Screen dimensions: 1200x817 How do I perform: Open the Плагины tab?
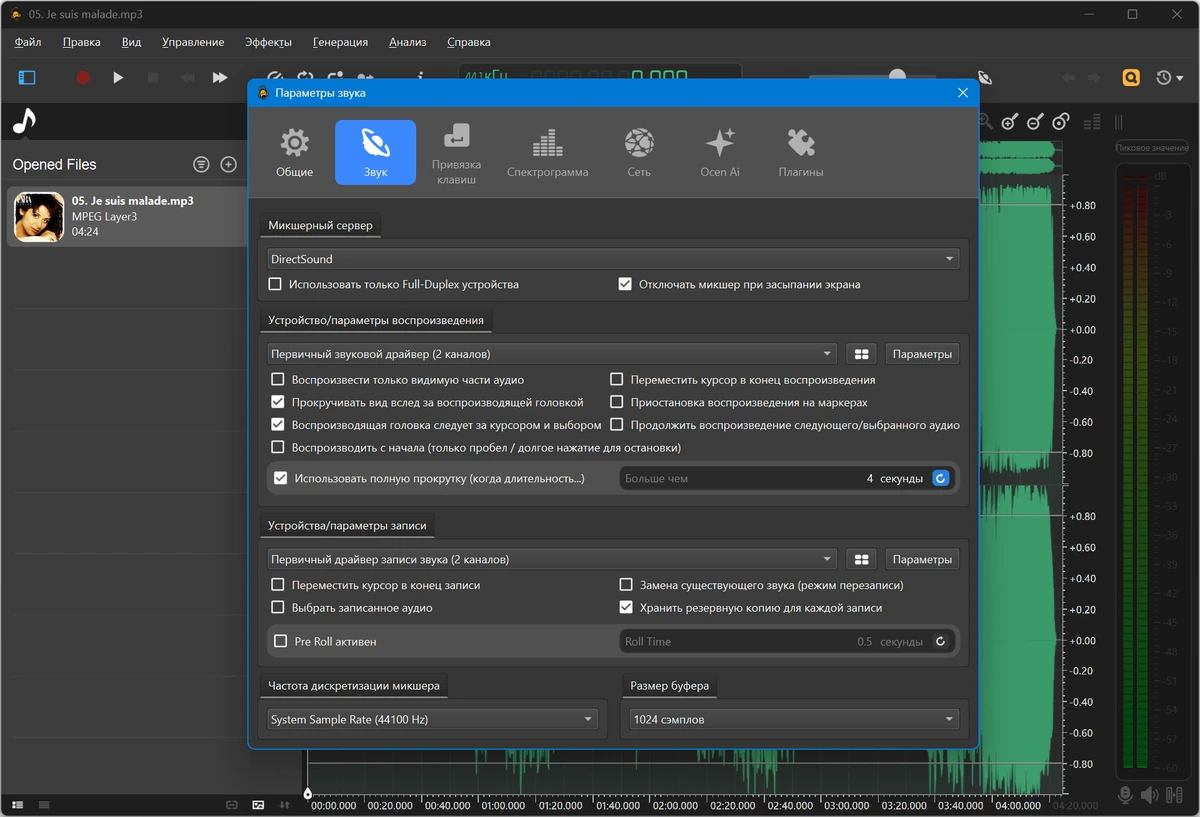click(801, 153)
